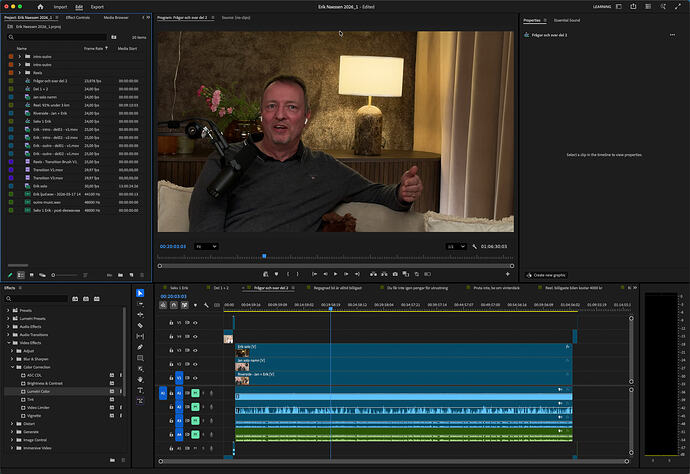
Task: Toggle mute on audio track A1
Action: [195, 393]
